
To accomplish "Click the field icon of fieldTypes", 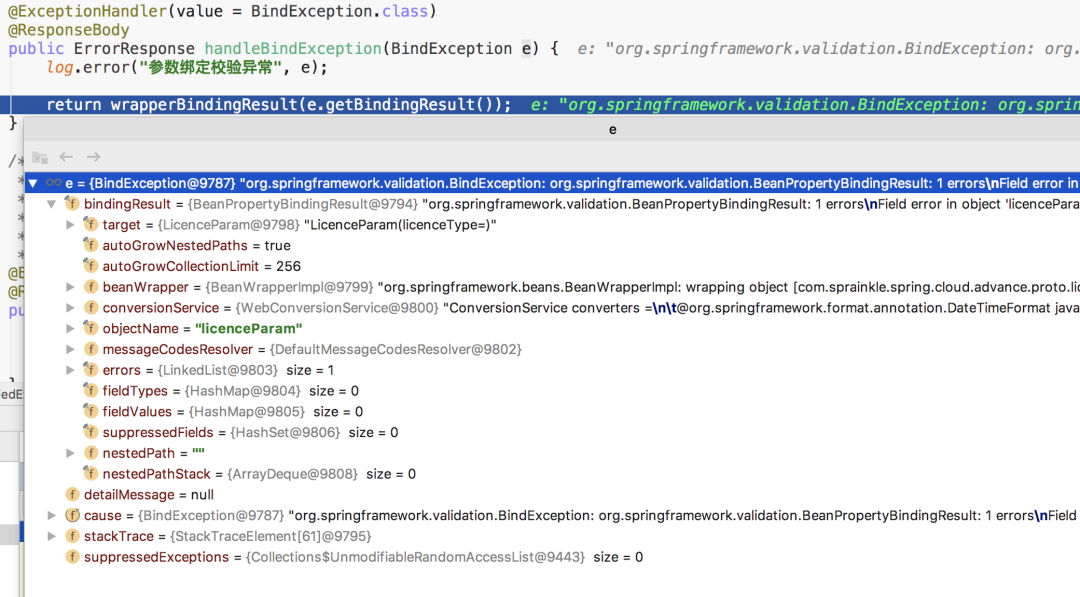I will coord(90,390).
